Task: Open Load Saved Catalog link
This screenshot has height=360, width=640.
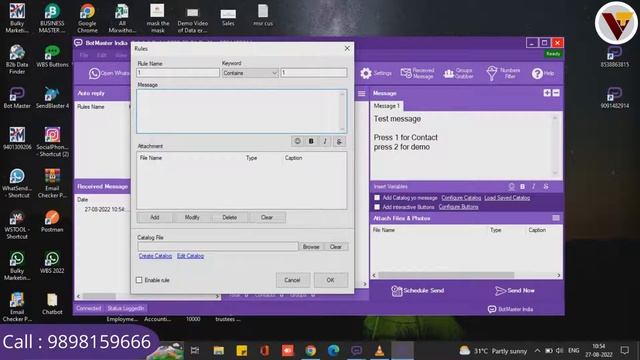Action: point(507,198)
